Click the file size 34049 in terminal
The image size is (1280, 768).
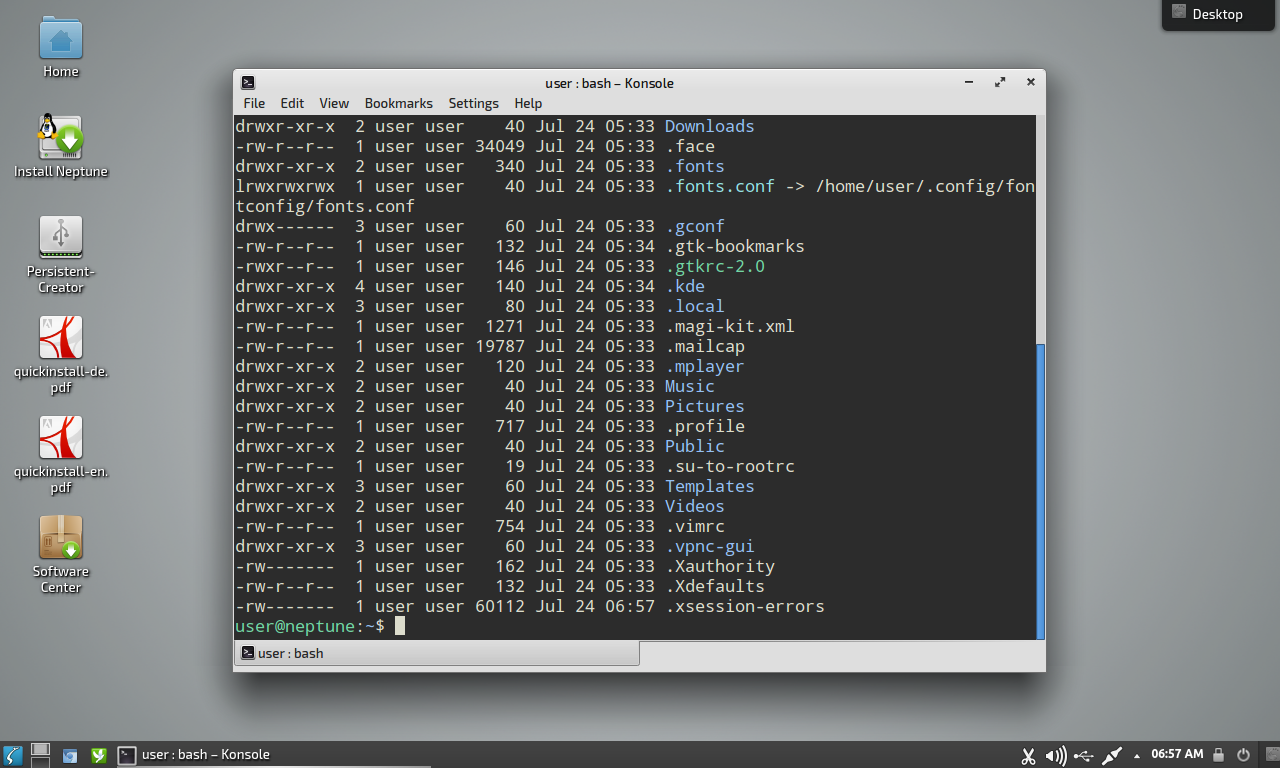coord(499,146)
